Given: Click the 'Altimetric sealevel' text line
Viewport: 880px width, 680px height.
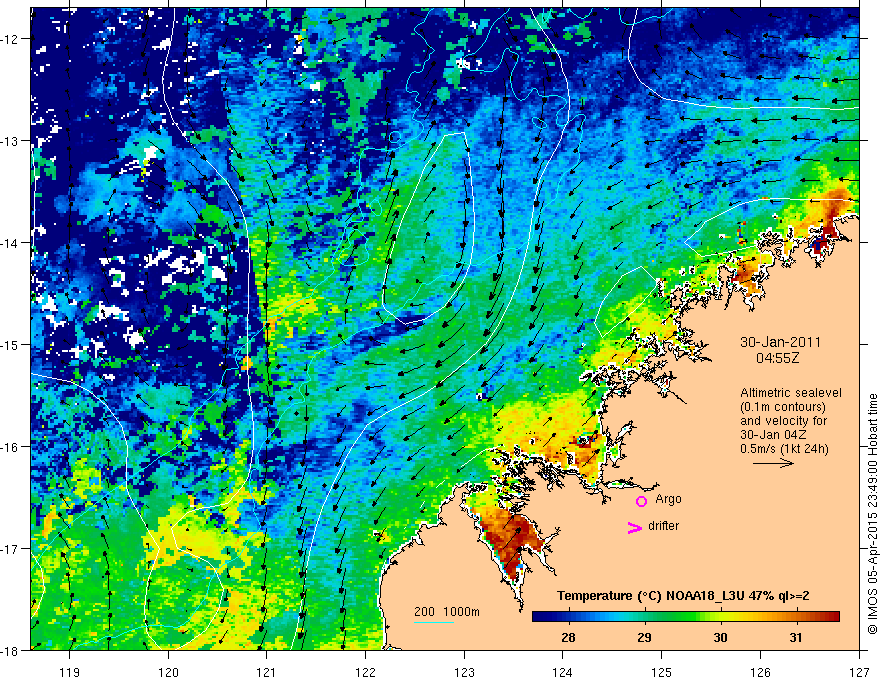Looking at the screenshot, I should tap(791, 393).
